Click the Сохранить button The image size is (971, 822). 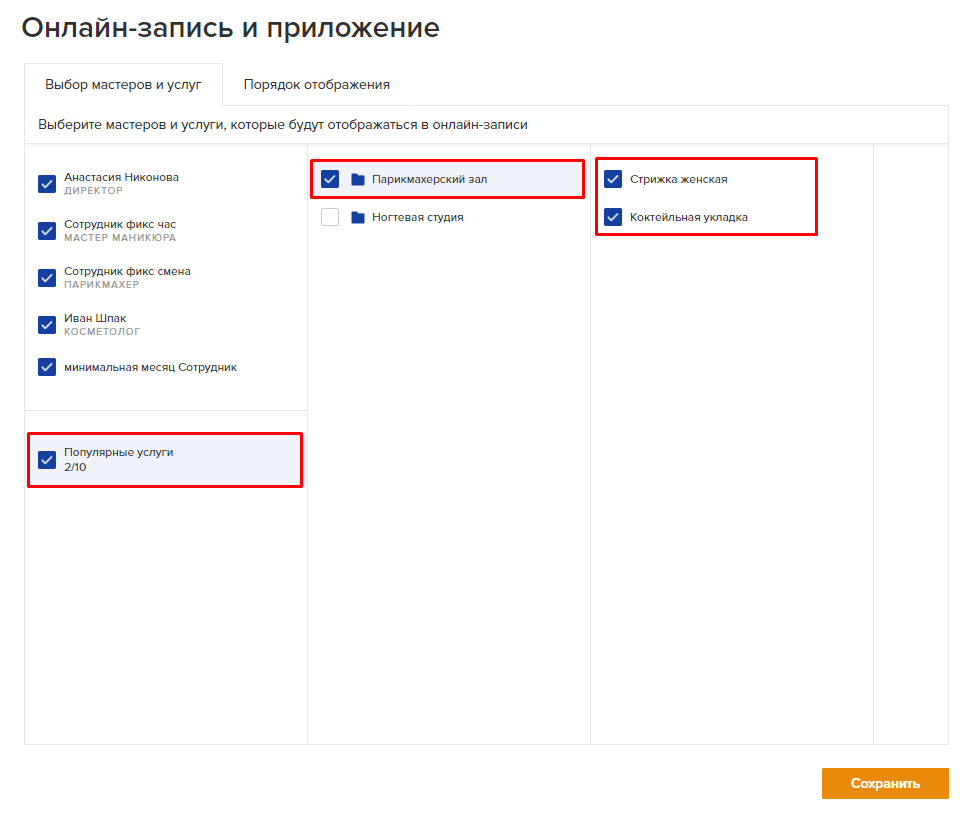point(885,784)
